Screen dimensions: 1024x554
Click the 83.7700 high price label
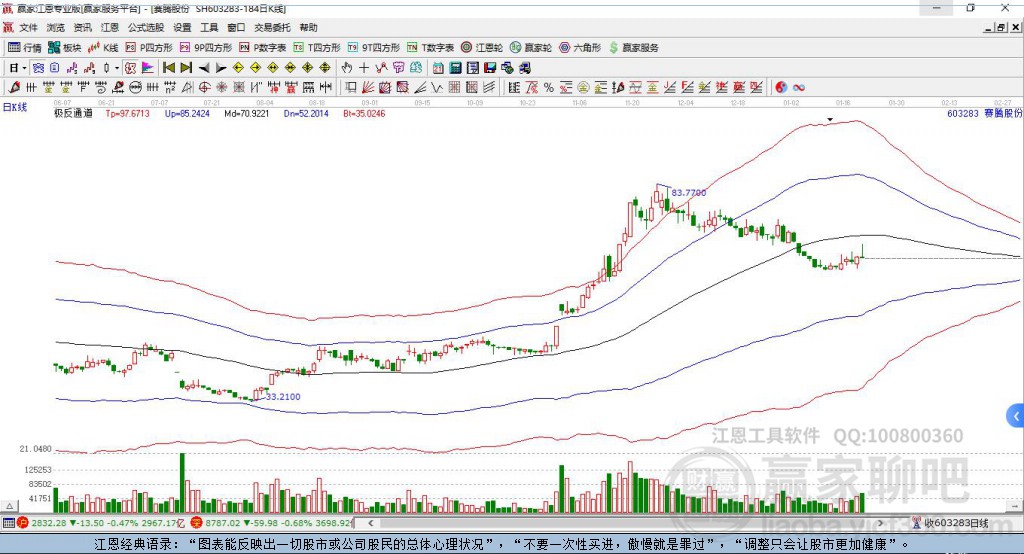(688, 193)
